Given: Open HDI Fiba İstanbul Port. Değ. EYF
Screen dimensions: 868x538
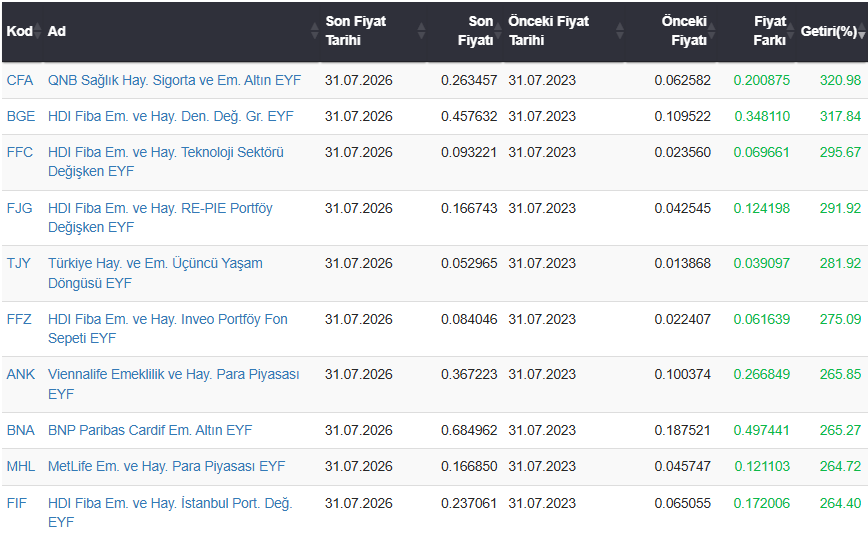Looking at the screenshot, I should click(170, 513).
